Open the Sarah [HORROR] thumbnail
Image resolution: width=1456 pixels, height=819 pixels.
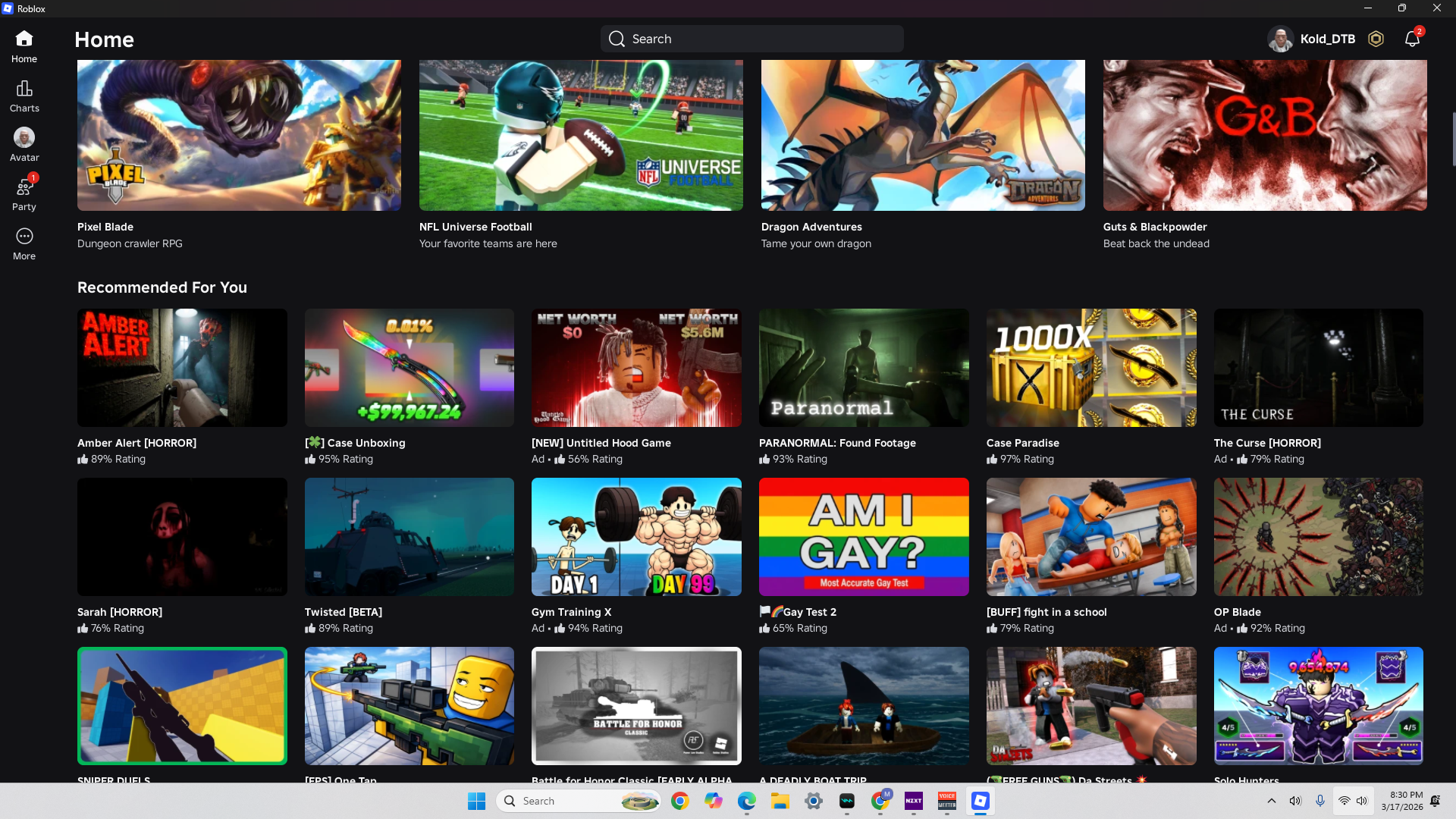click(x=182, y=537)
